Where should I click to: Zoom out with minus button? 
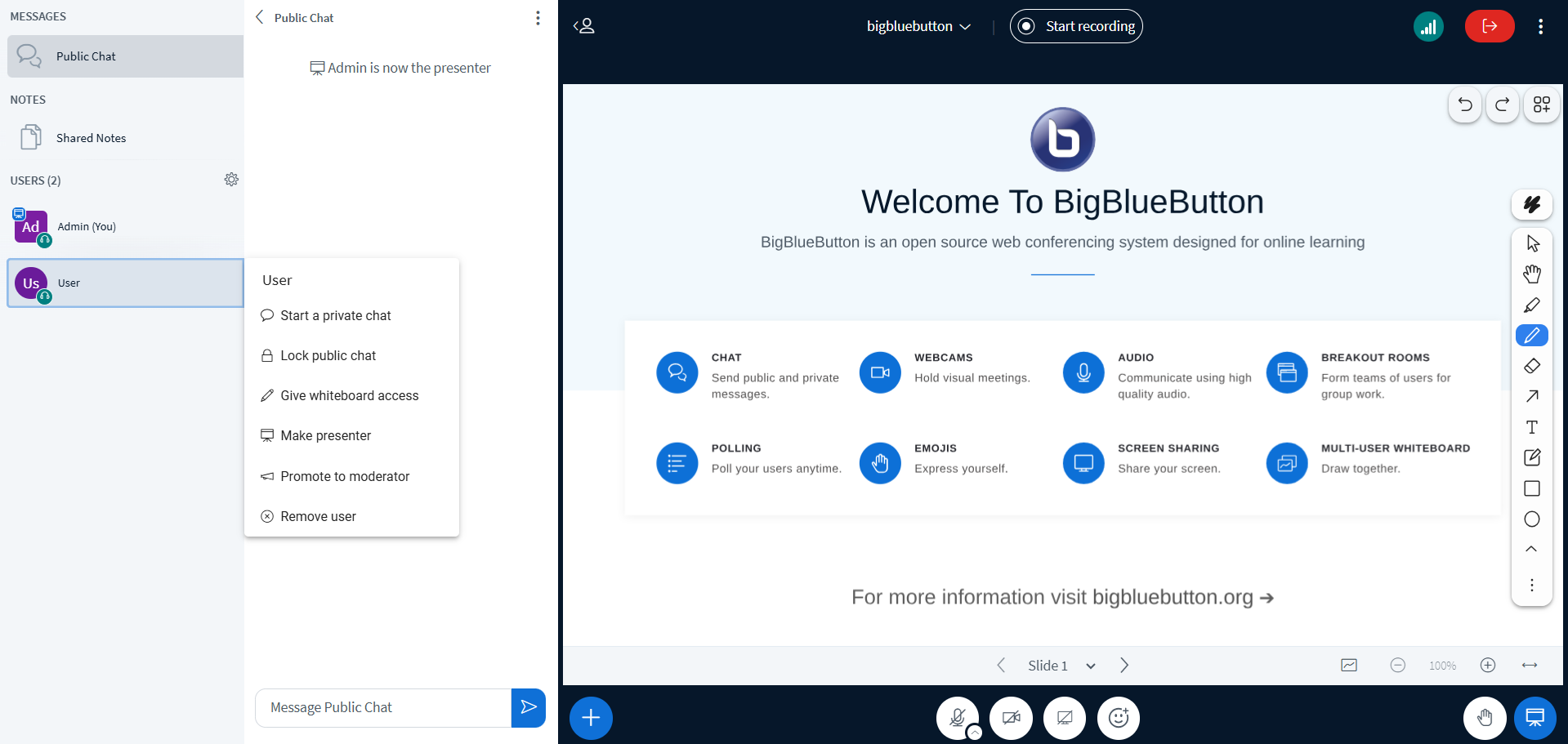pos(1397,666)
